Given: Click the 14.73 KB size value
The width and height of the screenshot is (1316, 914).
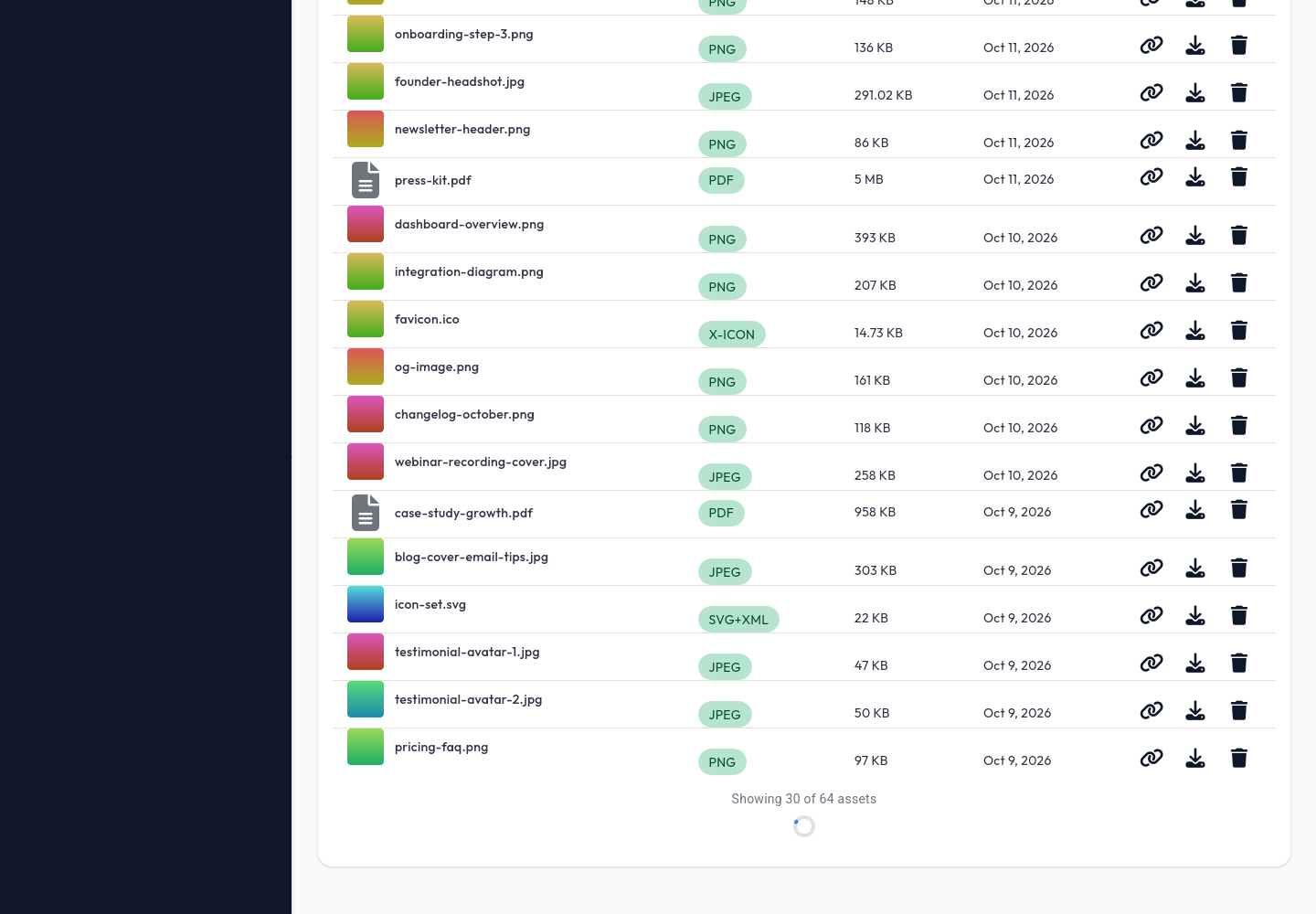Looking at the screenshot, I should 878,333.
